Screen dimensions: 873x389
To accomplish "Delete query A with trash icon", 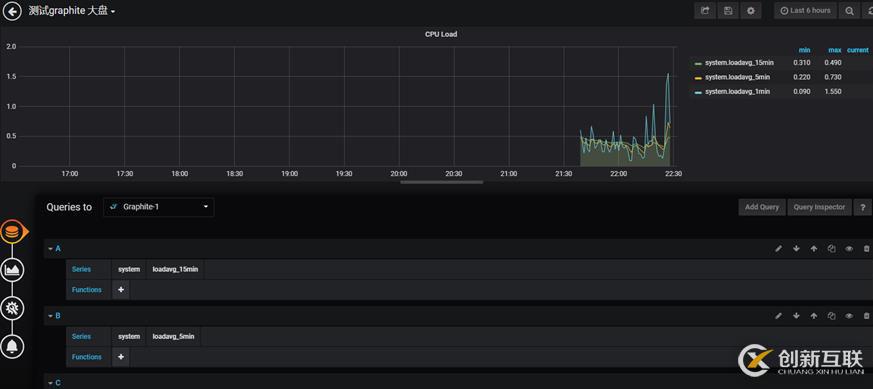I will [866, 249].
